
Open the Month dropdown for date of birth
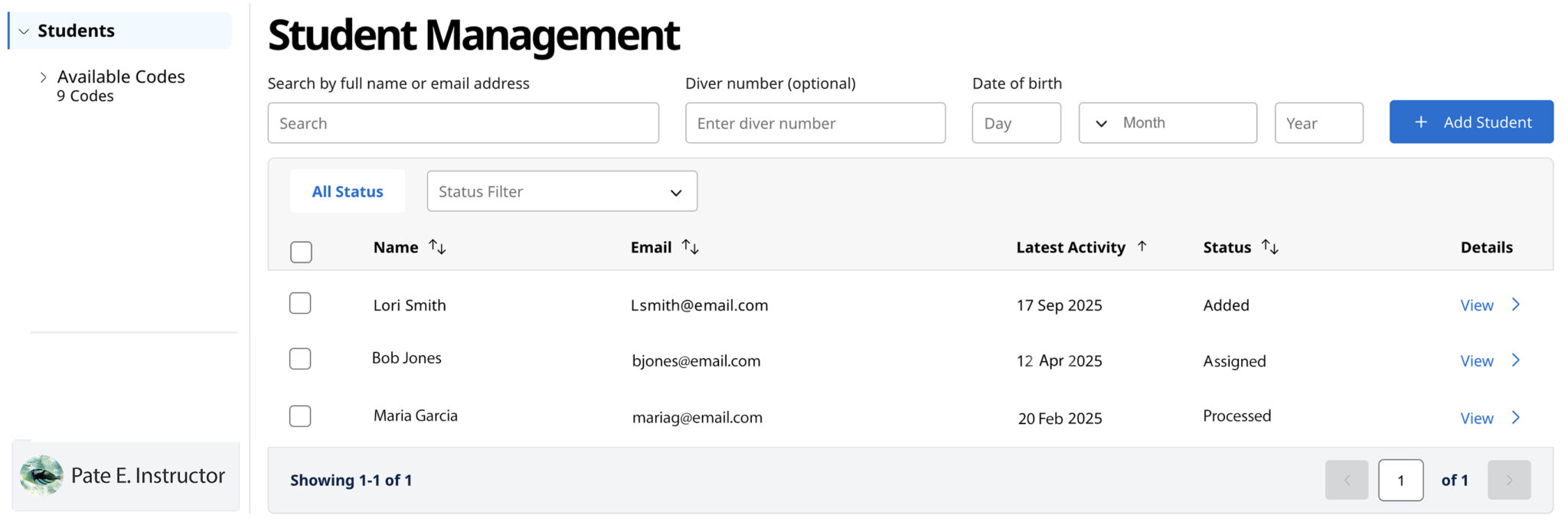click(1167, 123)
